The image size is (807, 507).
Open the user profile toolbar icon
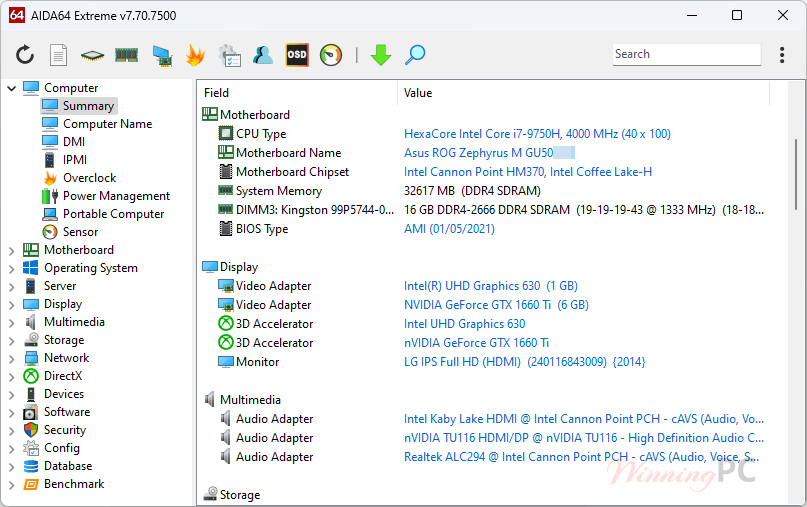pyautogui.click(x=262, y=55)
